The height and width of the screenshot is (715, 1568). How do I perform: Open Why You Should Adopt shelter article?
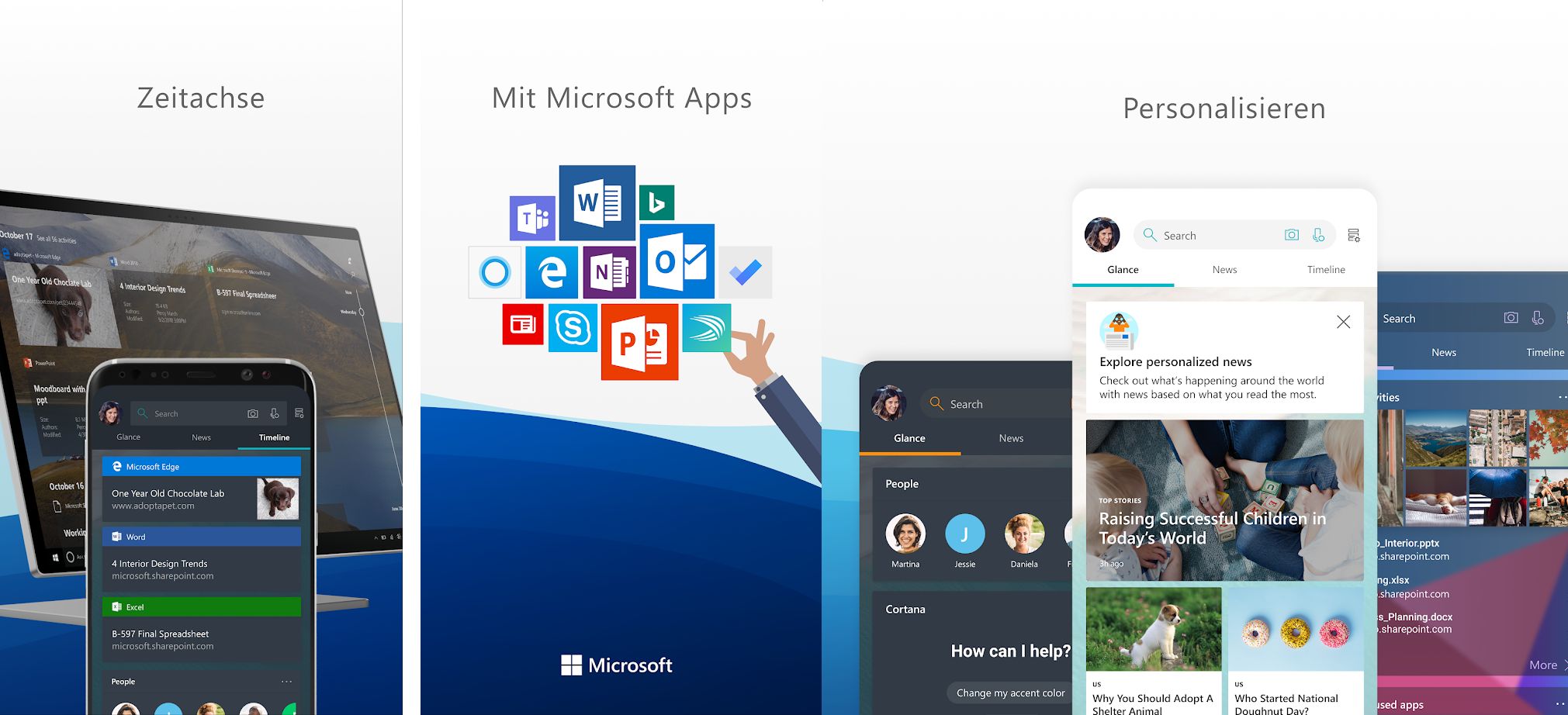(x=1153, y=651)
